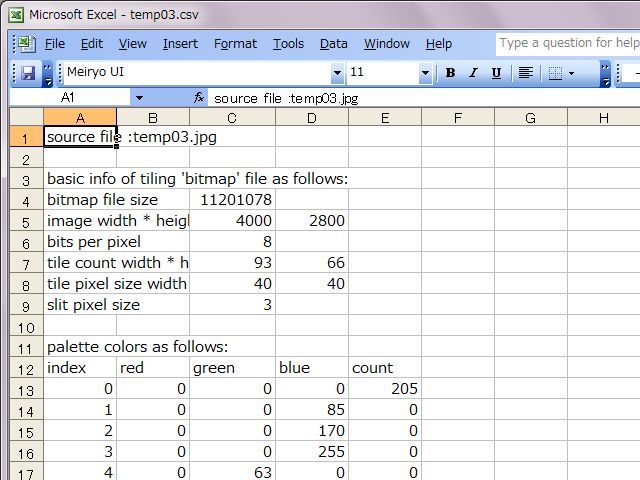Image resolution: width=640 pixels, height=480 pixels.
Task: Select the 'red' header cell
Action: (153, 368)
